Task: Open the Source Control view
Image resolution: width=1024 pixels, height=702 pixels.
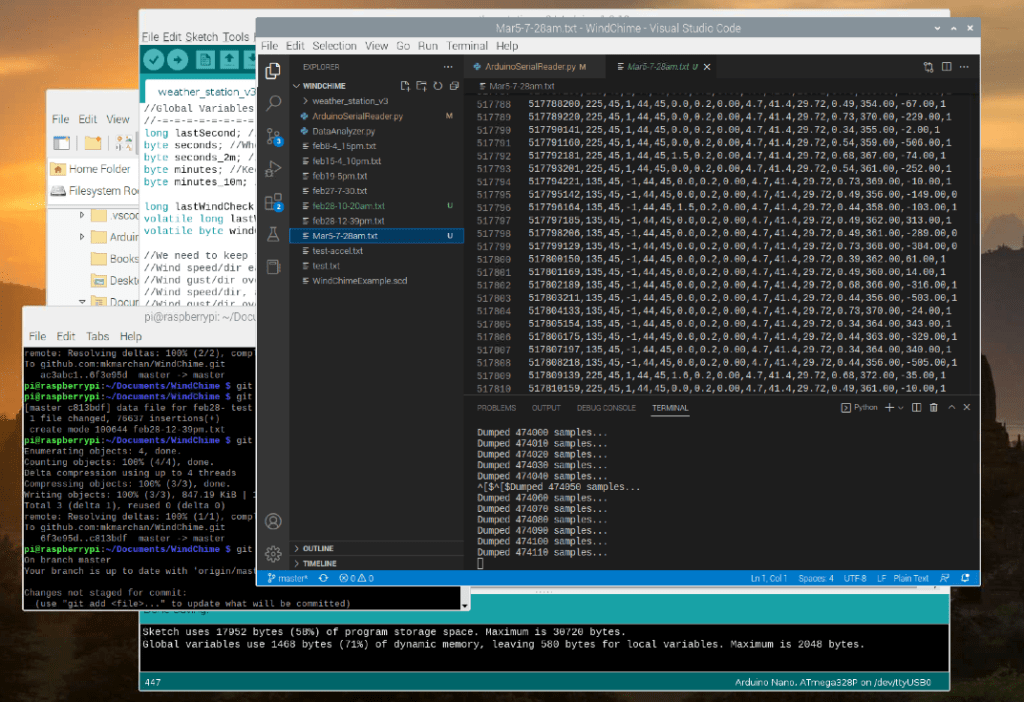Action: [273, 135]
